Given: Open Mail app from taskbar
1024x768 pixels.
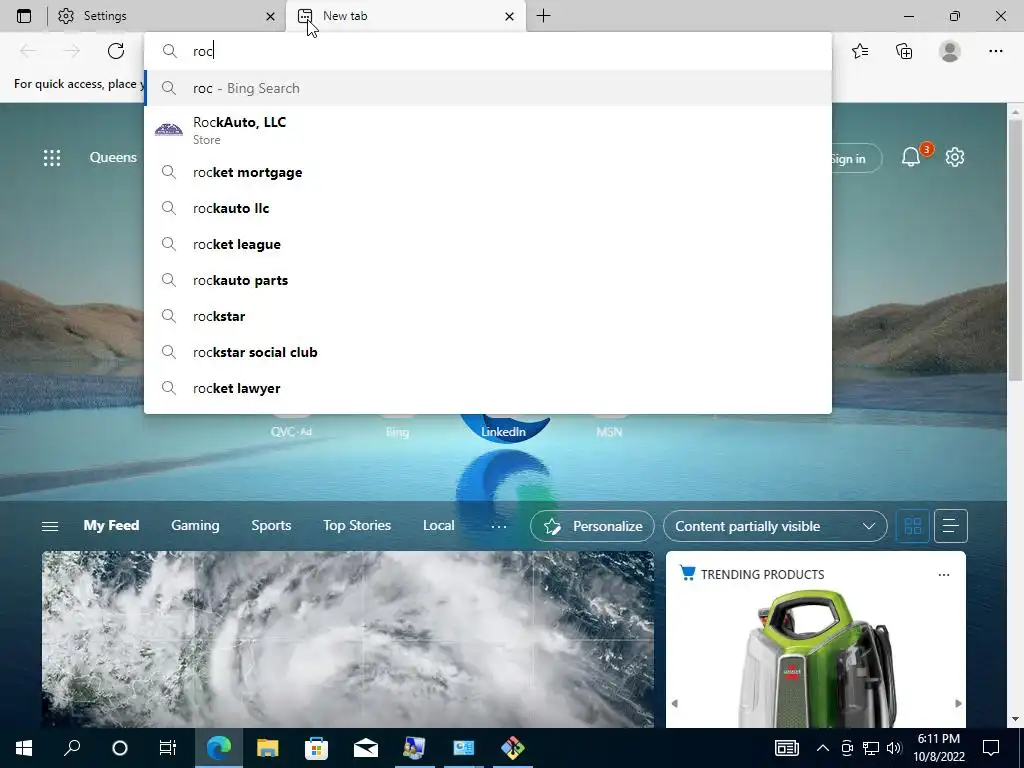Looking at the screenshot, I should [365, 748].
